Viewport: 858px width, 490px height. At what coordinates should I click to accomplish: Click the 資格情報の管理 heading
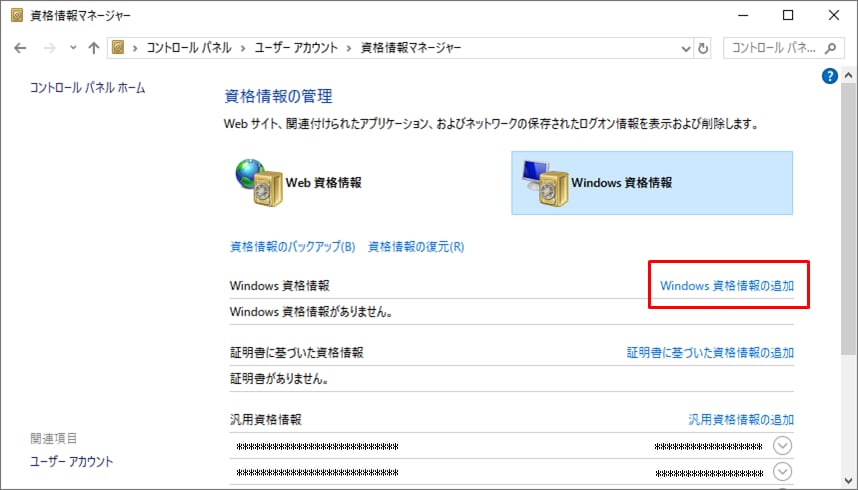(x=279, y=96)
